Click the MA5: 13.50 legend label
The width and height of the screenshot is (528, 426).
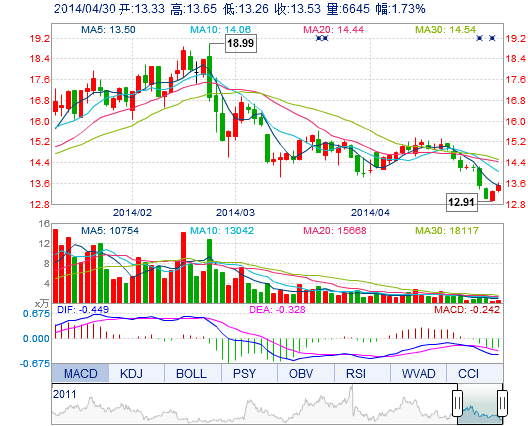(108, 30)
